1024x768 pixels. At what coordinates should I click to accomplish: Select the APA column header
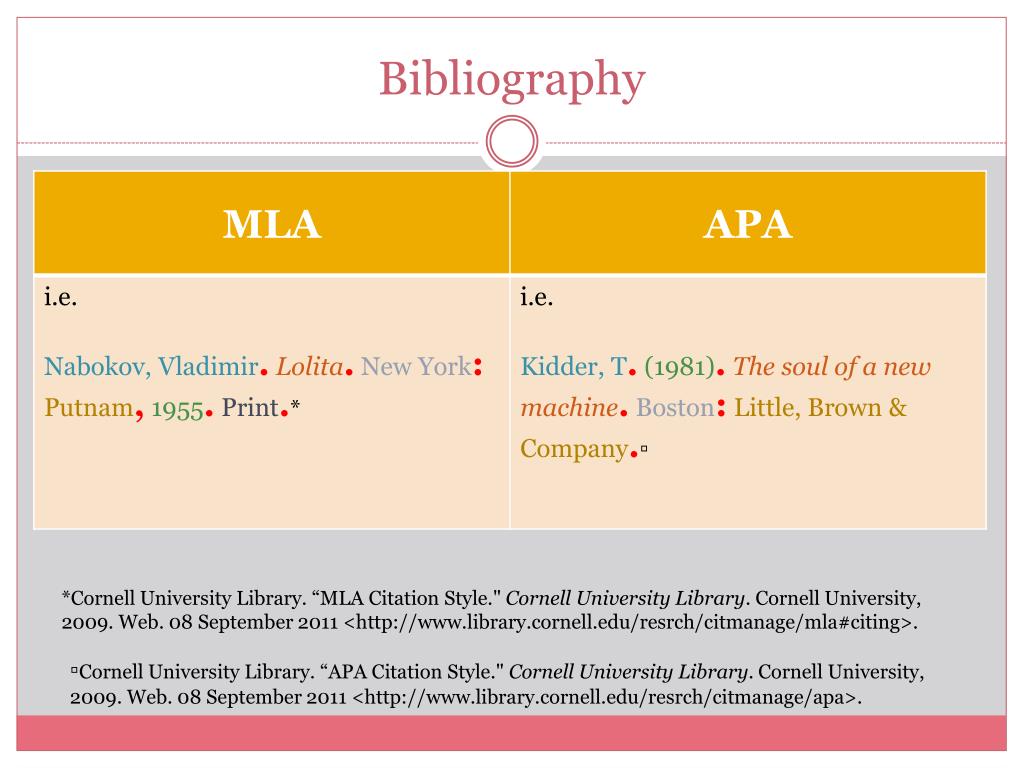[x=748, y=223]
